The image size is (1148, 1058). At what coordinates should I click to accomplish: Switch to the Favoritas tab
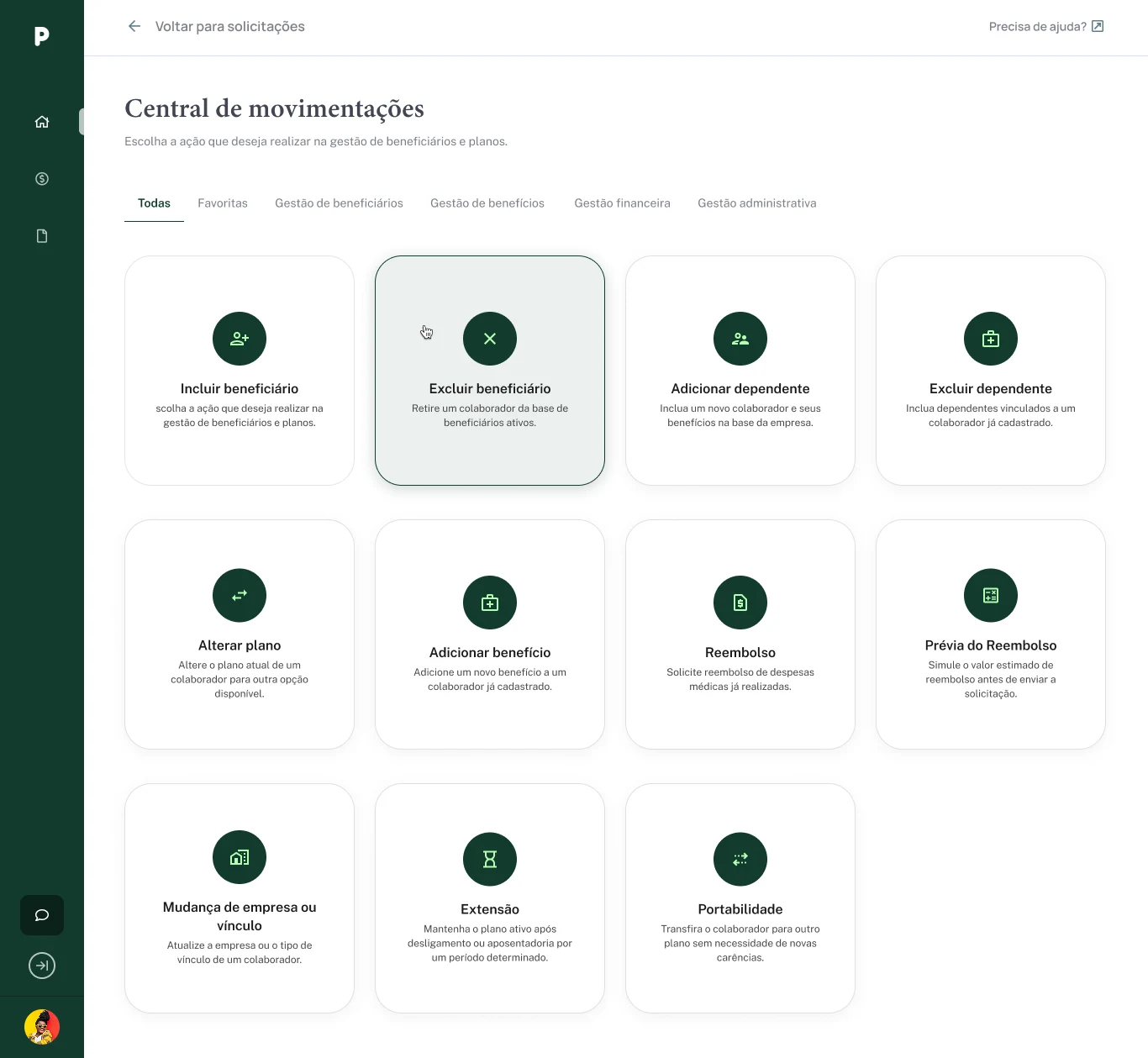[223, 203]
